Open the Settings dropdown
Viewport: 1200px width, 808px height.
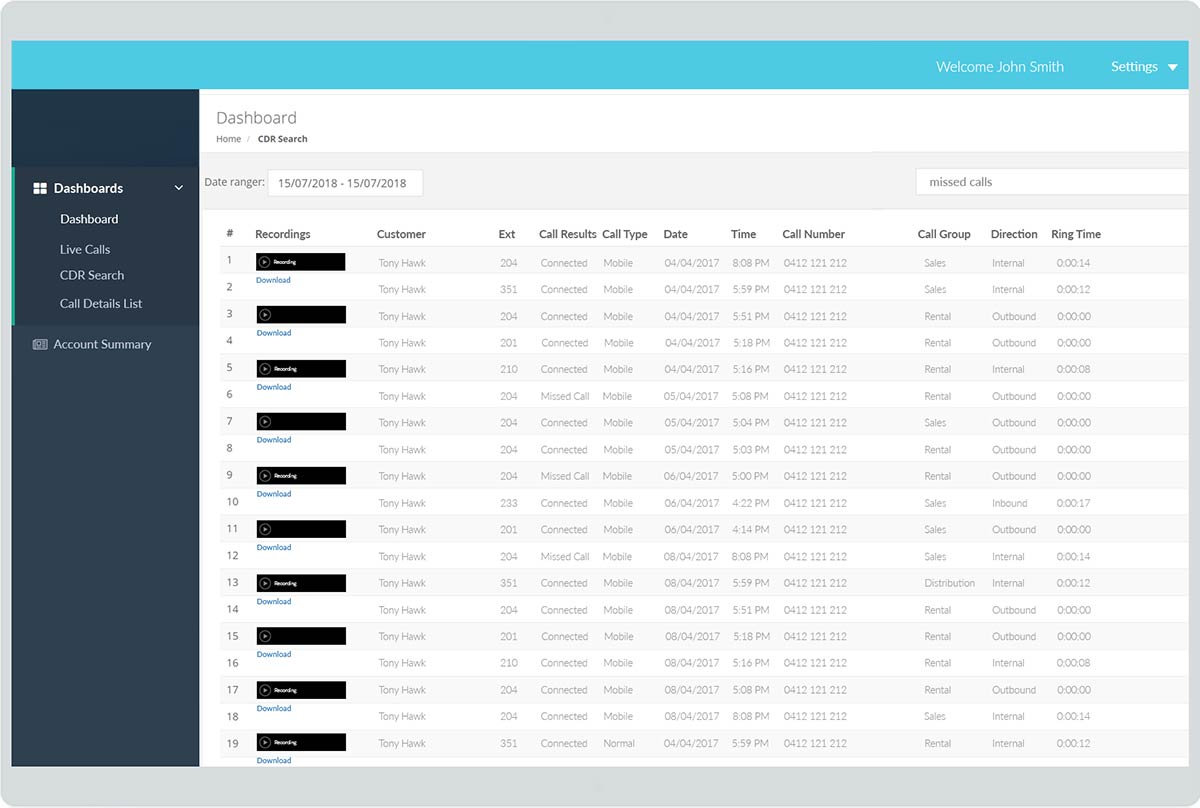pyautogui.click(x=1144, y=67)
